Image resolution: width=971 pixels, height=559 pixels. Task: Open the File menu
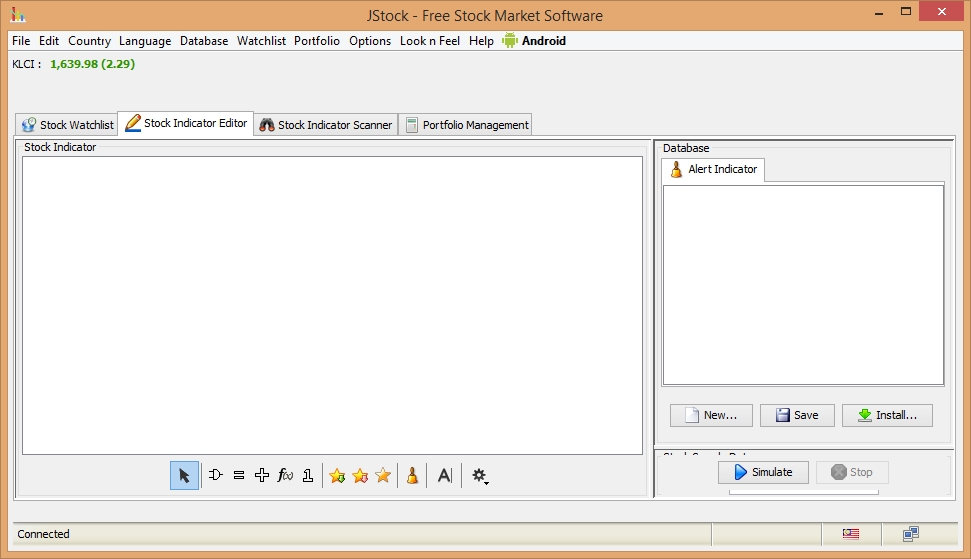click(x=21, y=41)
